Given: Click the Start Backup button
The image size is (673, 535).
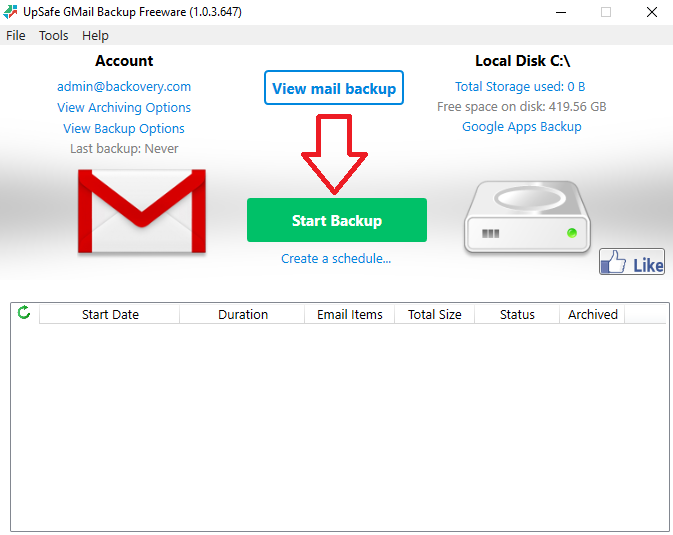Looking at the screenshot, I should 337,220.
